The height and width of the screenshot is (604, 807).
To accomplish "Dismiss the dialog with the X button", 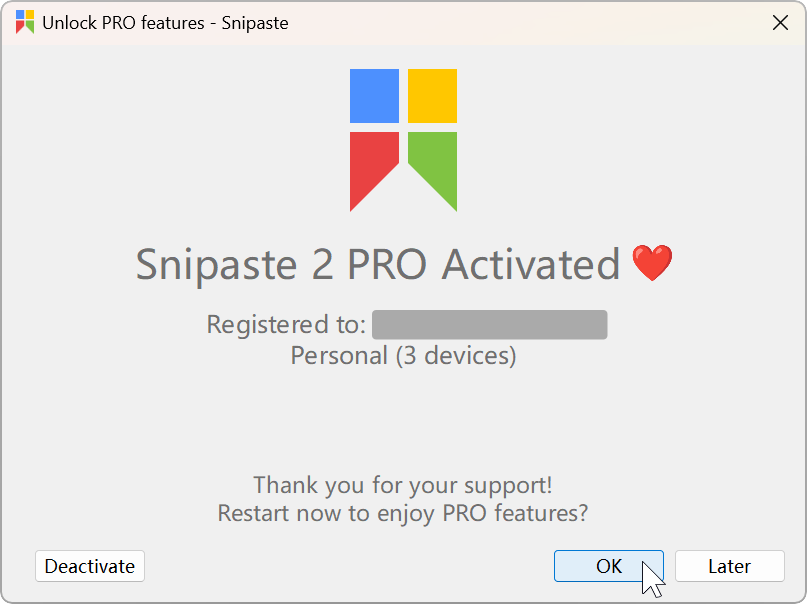I will (x=781, y=21).
